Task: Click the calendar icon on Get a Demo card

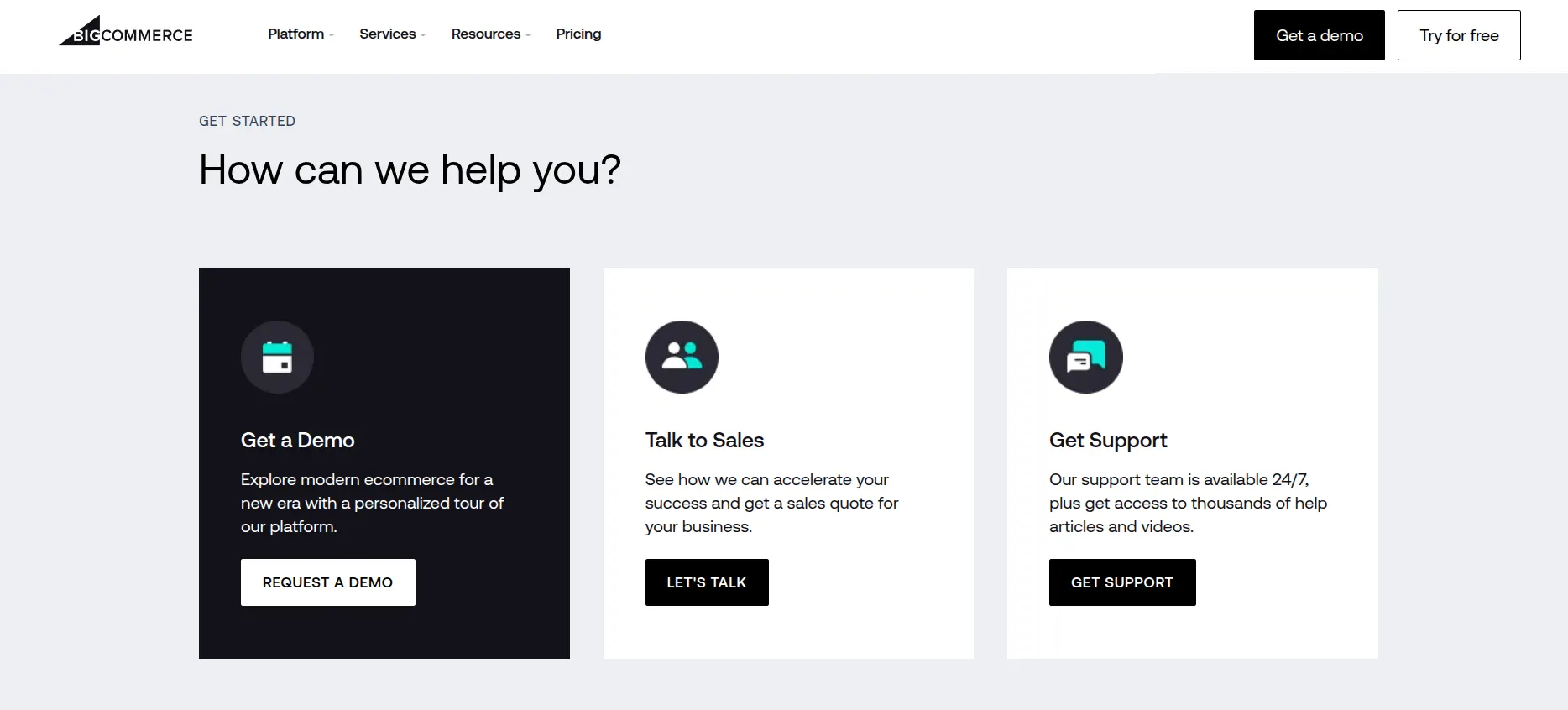Action: click(277, 357)
